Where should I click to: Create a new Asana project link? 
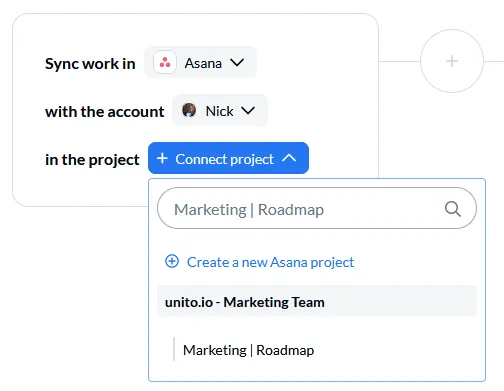[270, 262]
